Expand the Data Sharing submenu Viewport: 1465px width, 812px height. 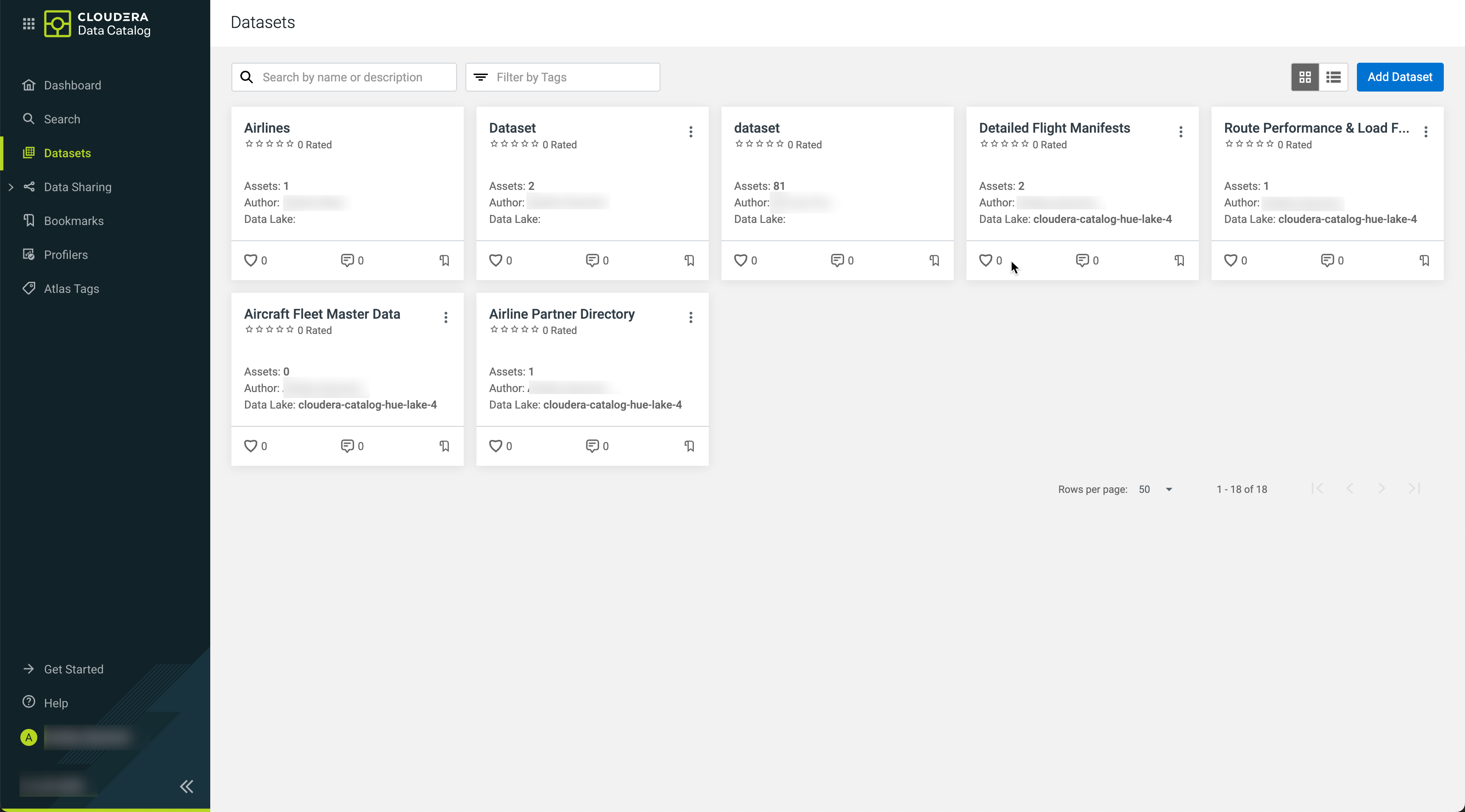tap(11, 187)
